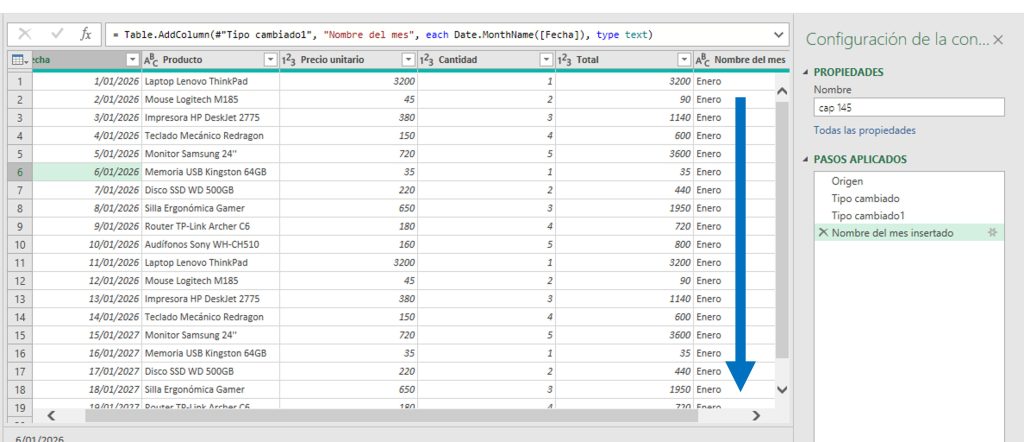Click Mouse Logitech M185 in row 2
The height and width of the screenshot is (442, 1024).
[x=210, y=100]
